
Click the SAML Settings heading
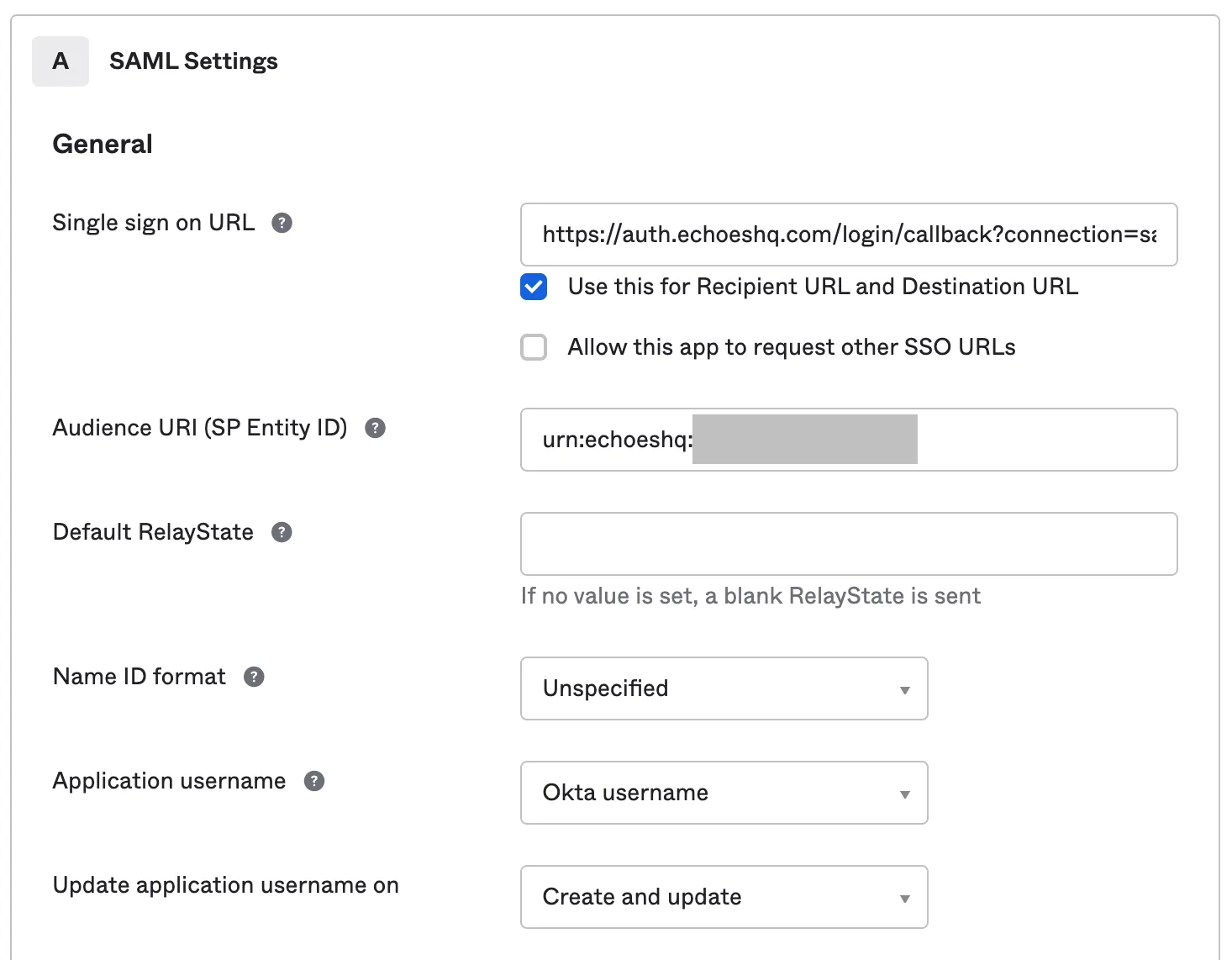193,61
